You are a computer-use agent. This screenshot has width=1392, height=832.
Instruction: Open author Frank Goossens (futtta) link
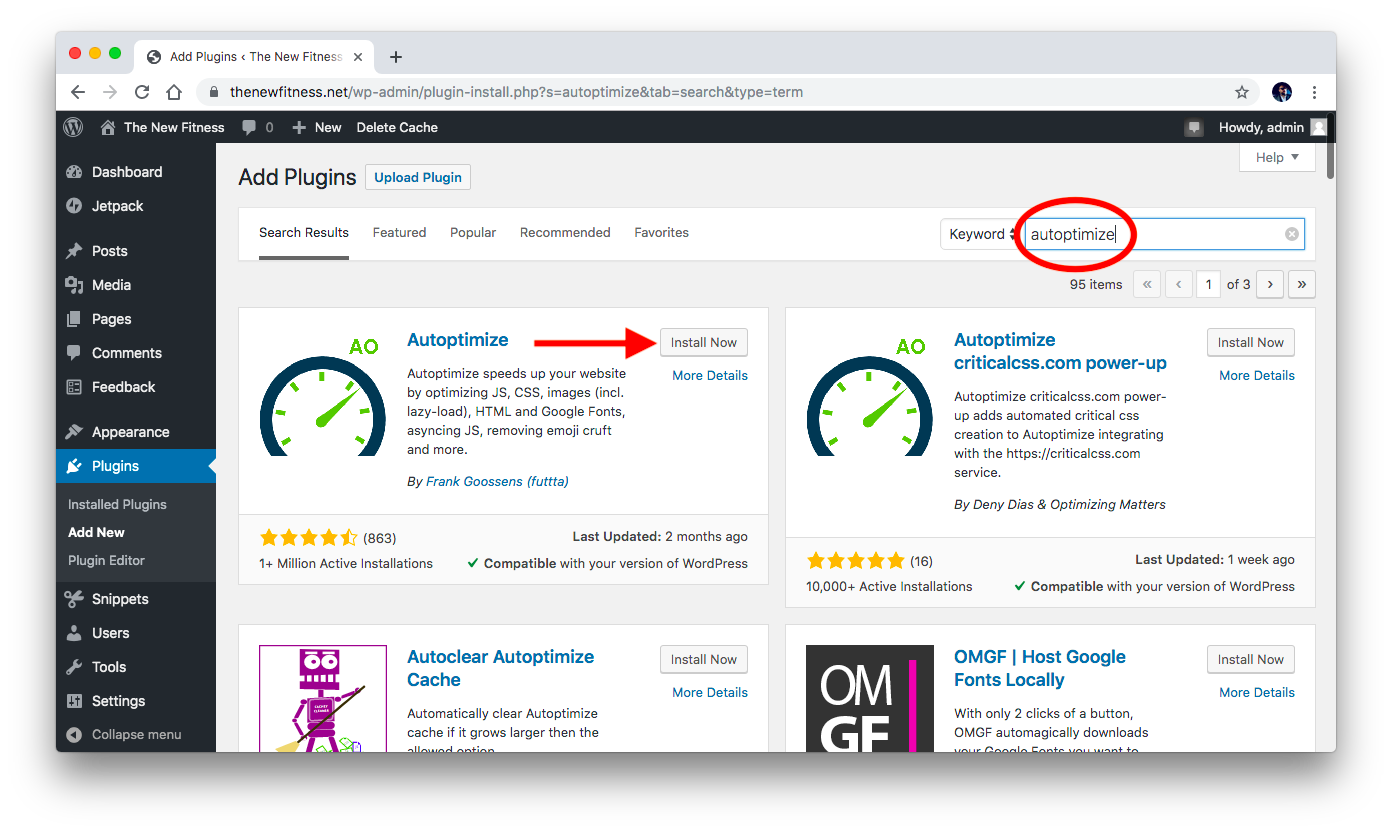tap(497, 481)
